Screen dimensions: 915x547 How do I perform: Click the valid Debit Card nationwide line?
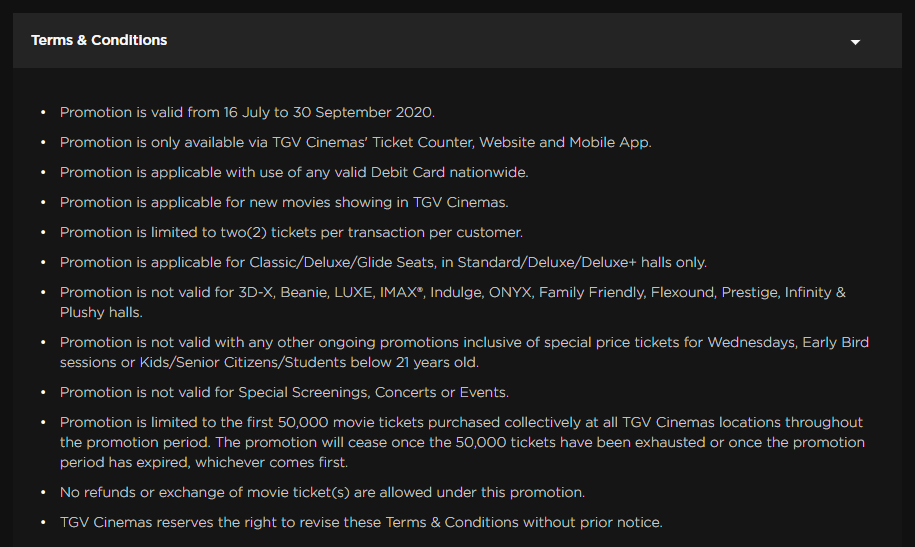click(x=294, y=172)
